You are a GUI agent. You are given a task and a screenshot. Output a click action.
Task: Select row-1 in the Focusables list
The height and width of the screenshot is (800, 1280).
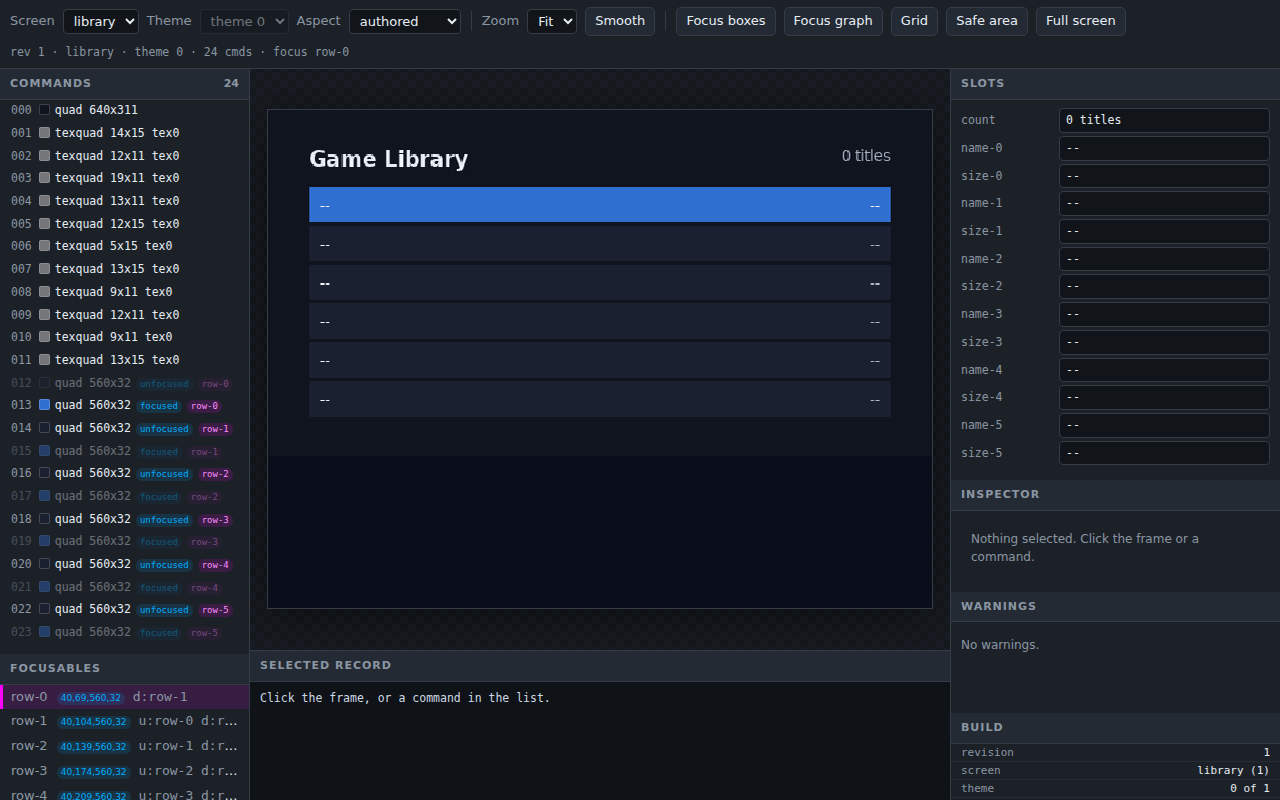(125, 721)
